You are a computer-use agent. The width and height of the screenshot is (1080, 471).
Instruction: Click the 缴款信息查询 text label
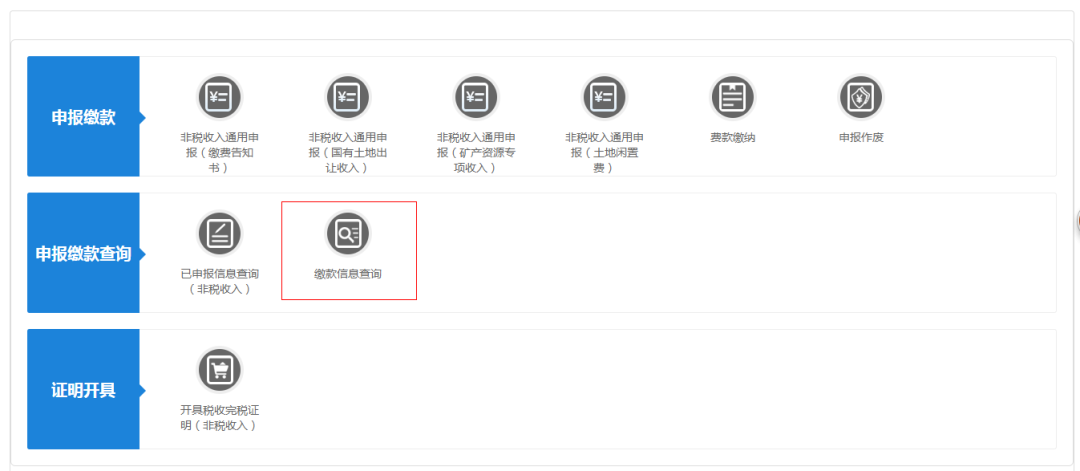tap(348, 273)
